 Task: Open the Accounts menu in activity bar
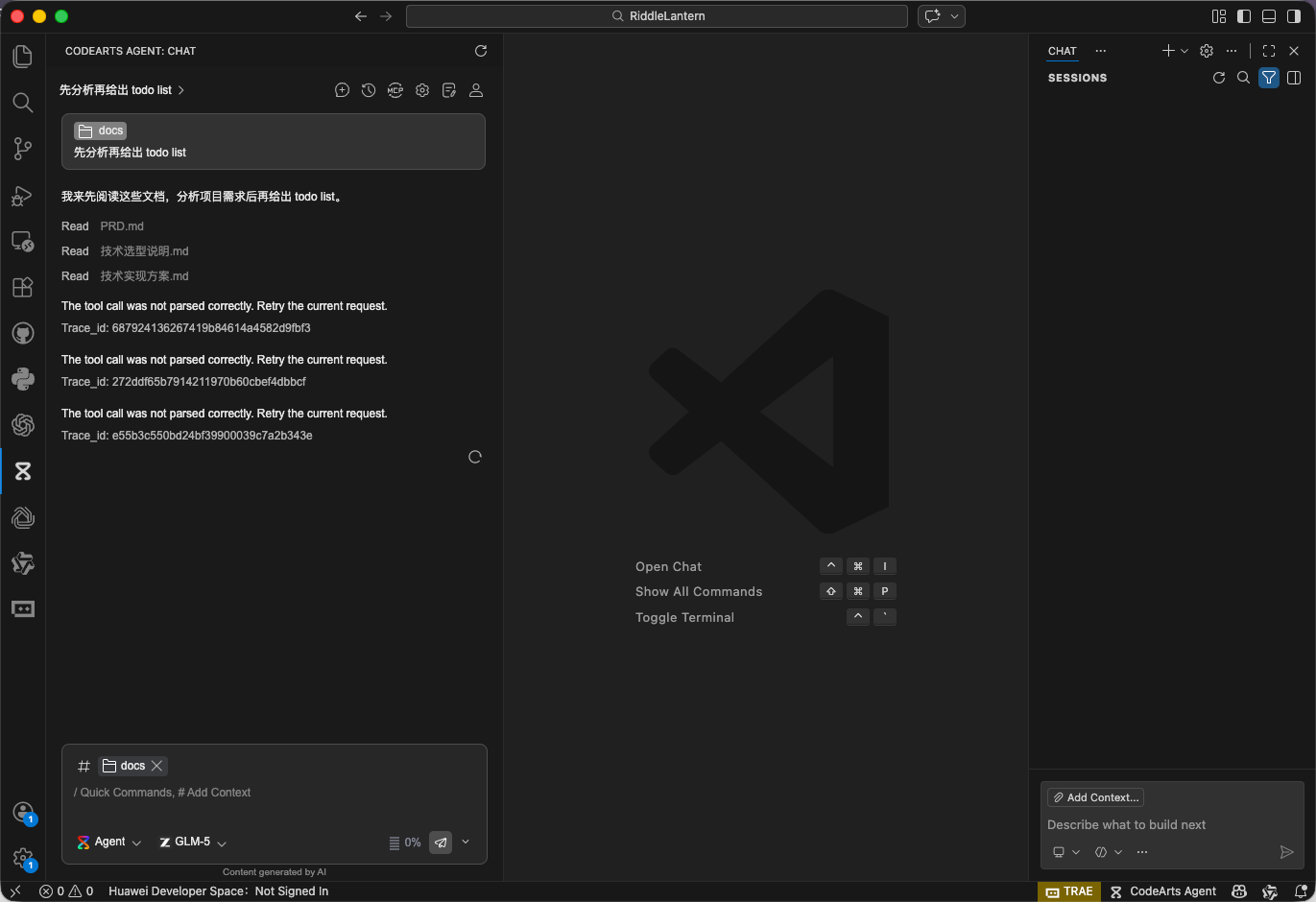tap(23, 813)
